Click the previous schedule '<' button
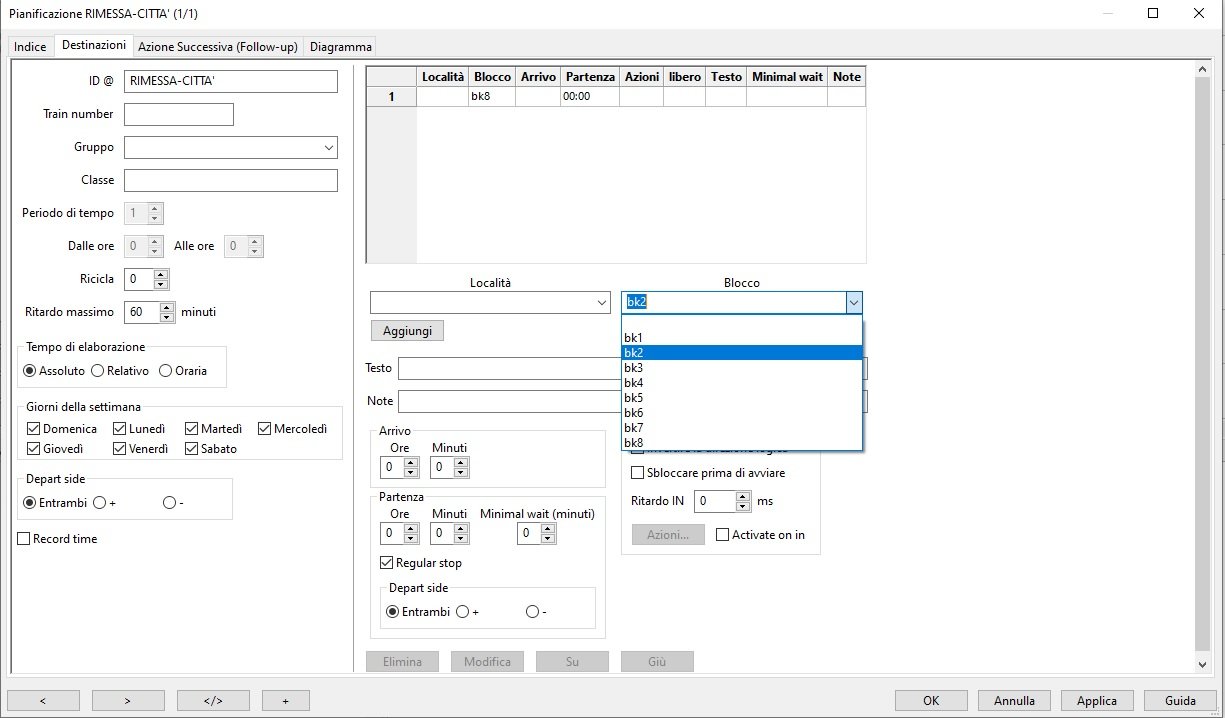 [43, 700]
